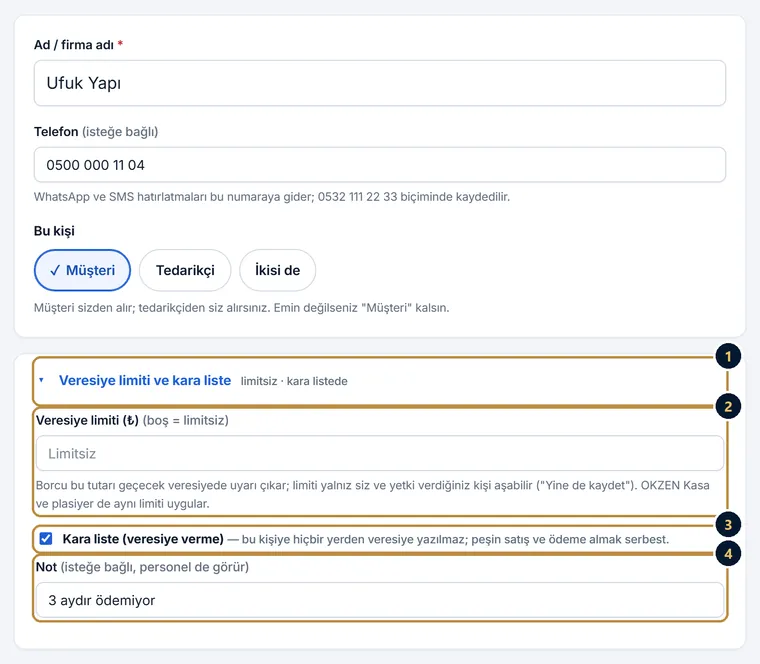The image size is (760, 664).
Task: Uncheck the Kara liste checkbox
Action: pos(46,538)
